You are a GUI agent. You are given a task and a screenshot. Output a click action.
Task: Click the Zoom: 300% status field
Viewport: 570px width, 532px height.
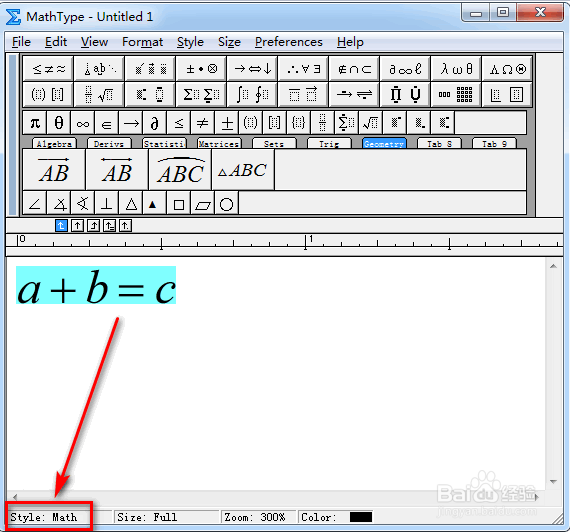tap(259, 517)
